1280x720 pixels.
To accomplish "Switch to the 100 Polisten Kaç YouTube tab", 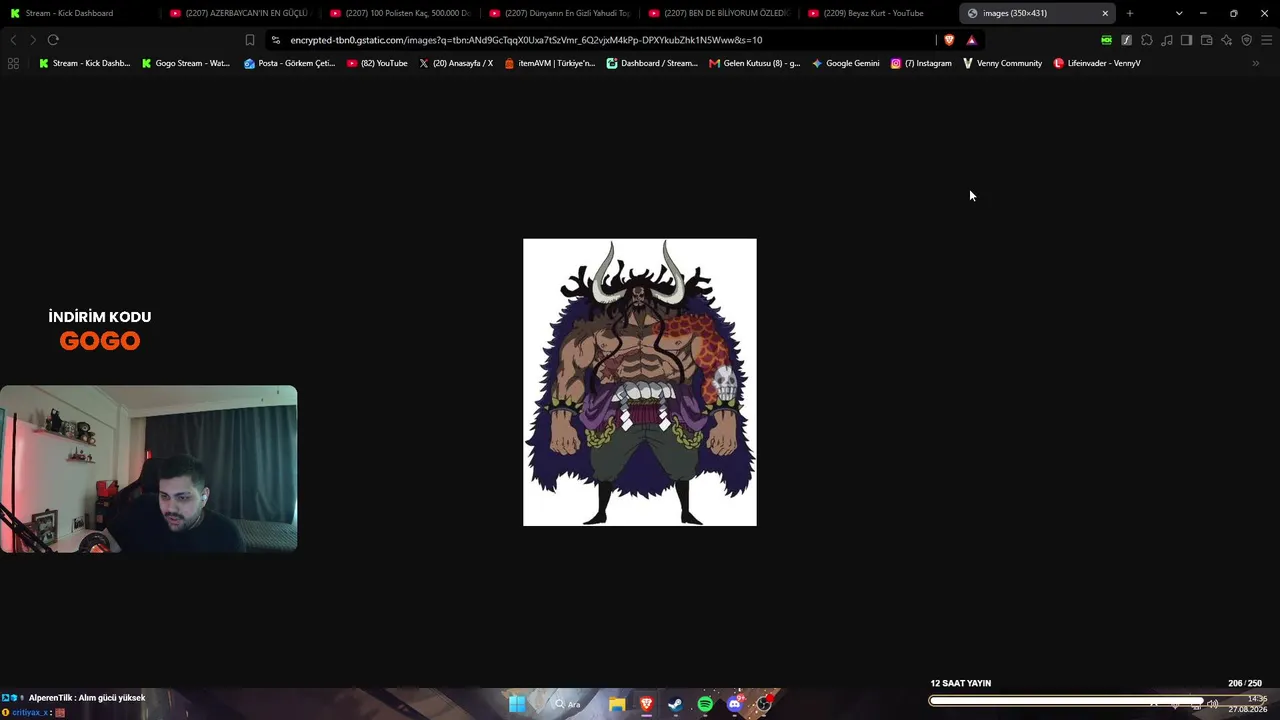I will pyautogui.click(x=400, y=13).
